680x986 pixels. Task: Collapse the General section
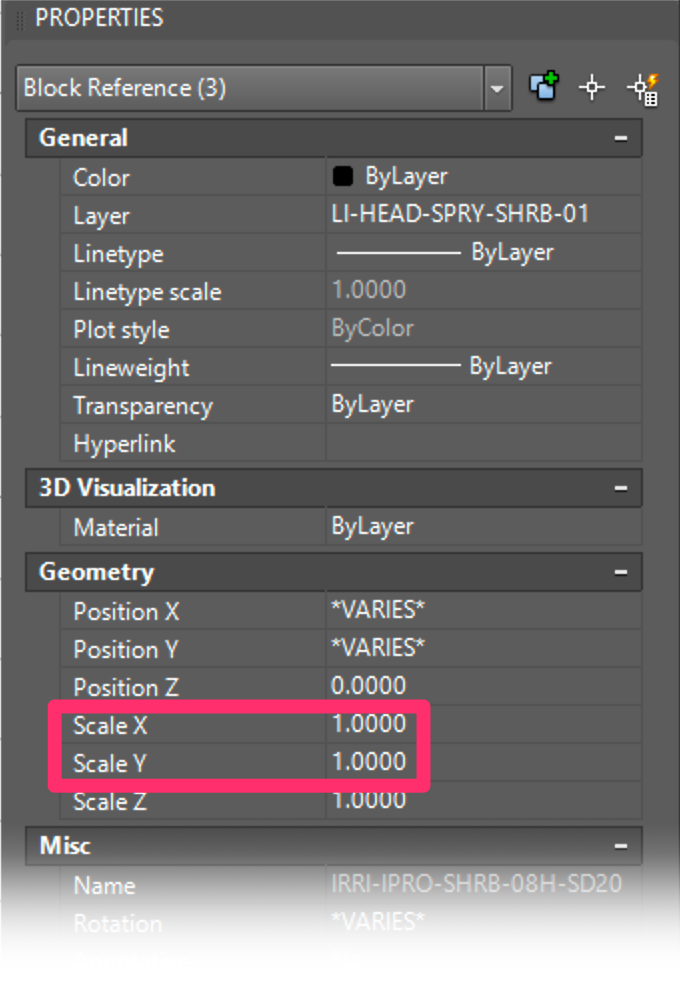pyautogui.click(x=621, y=138)
